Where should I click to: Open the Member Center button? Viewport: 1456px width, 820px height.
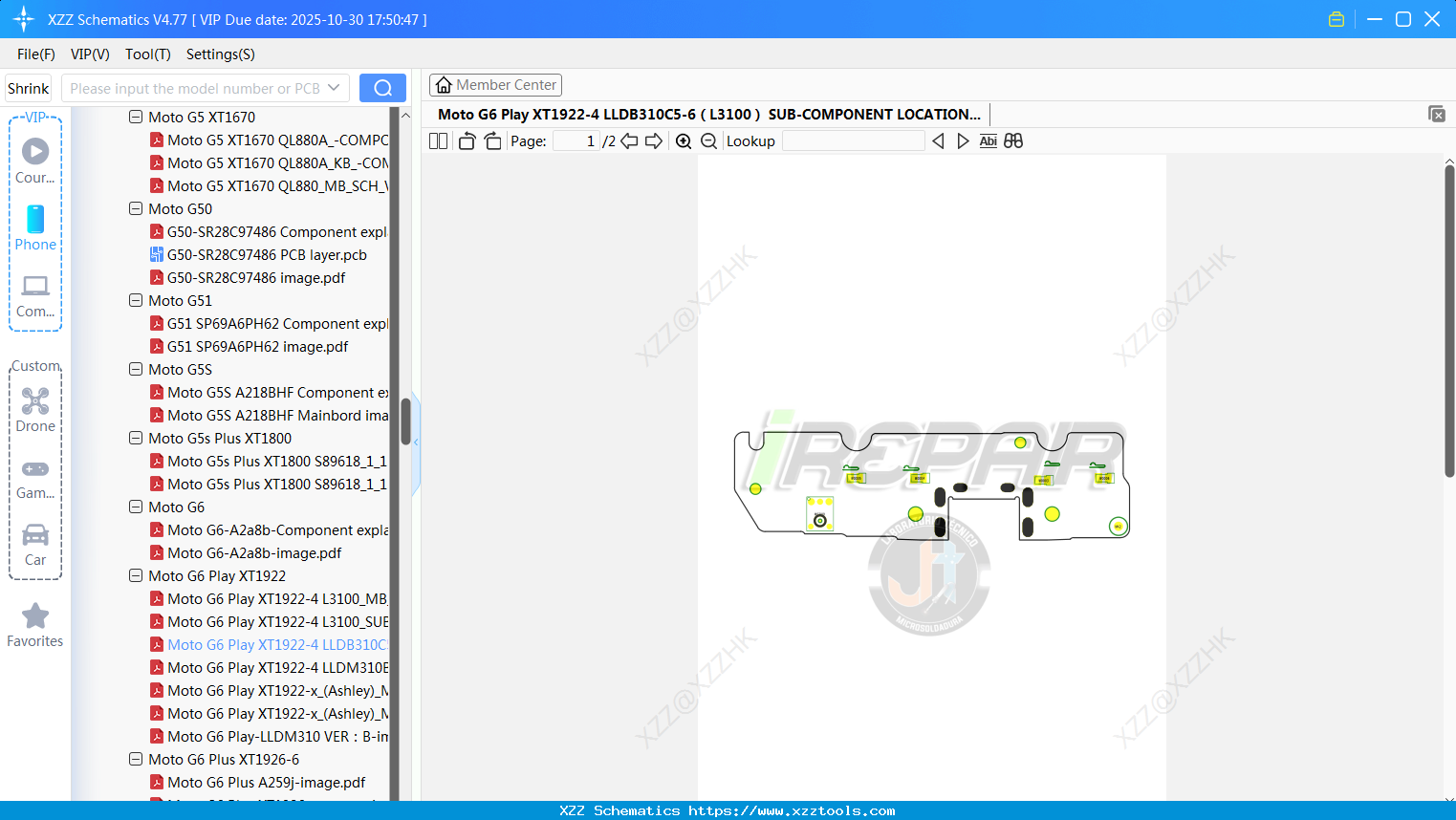click(x=495, y=85)
